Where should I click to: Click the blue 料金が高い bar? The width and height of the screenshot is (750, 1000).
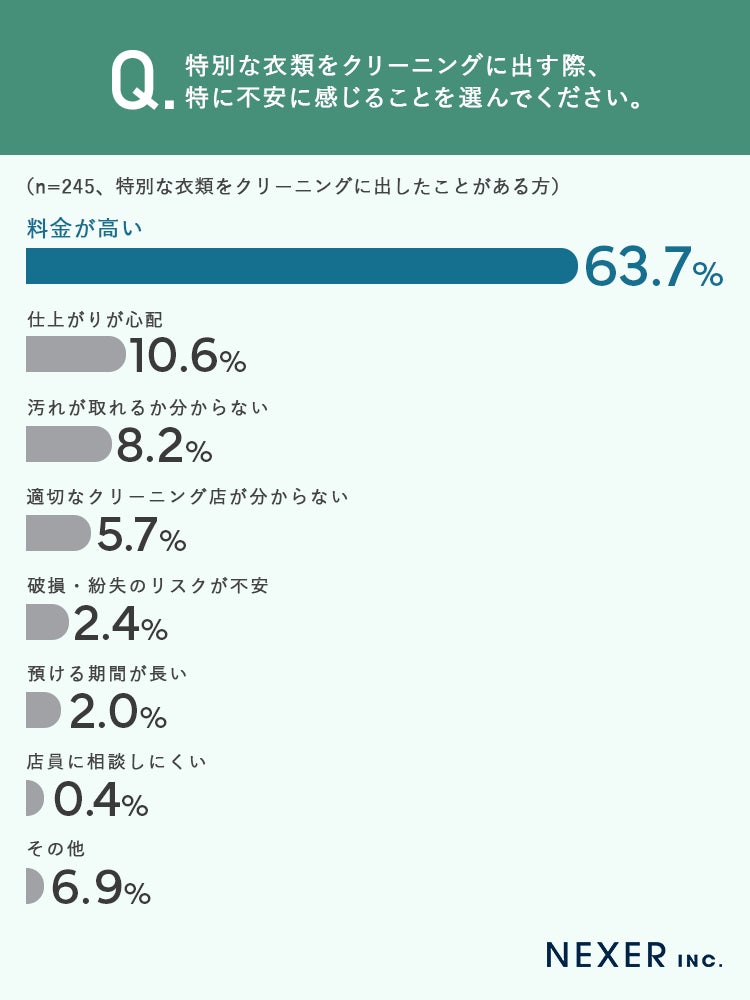300,266
